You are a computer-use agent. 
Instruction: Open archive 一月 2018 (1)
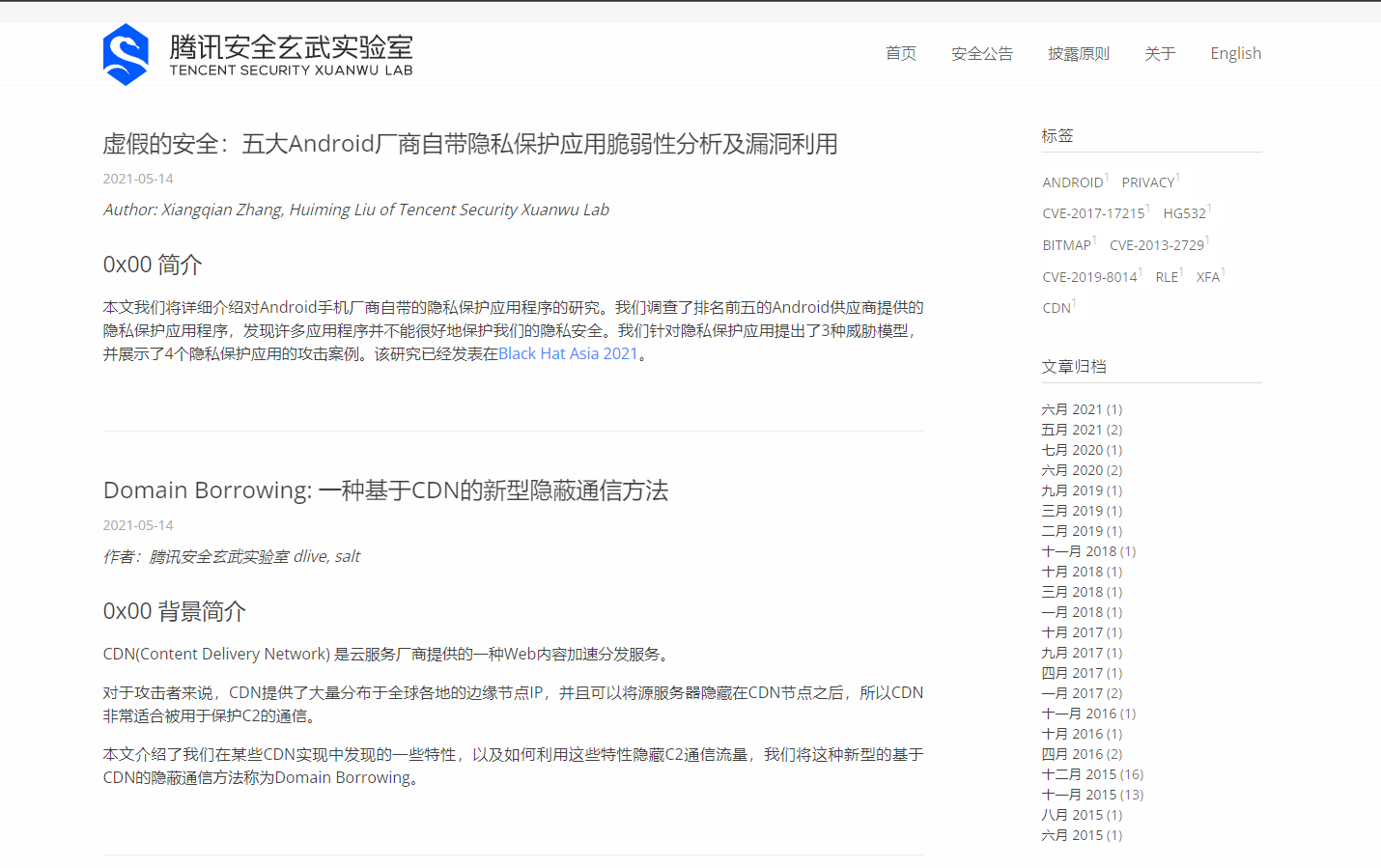1082,612
